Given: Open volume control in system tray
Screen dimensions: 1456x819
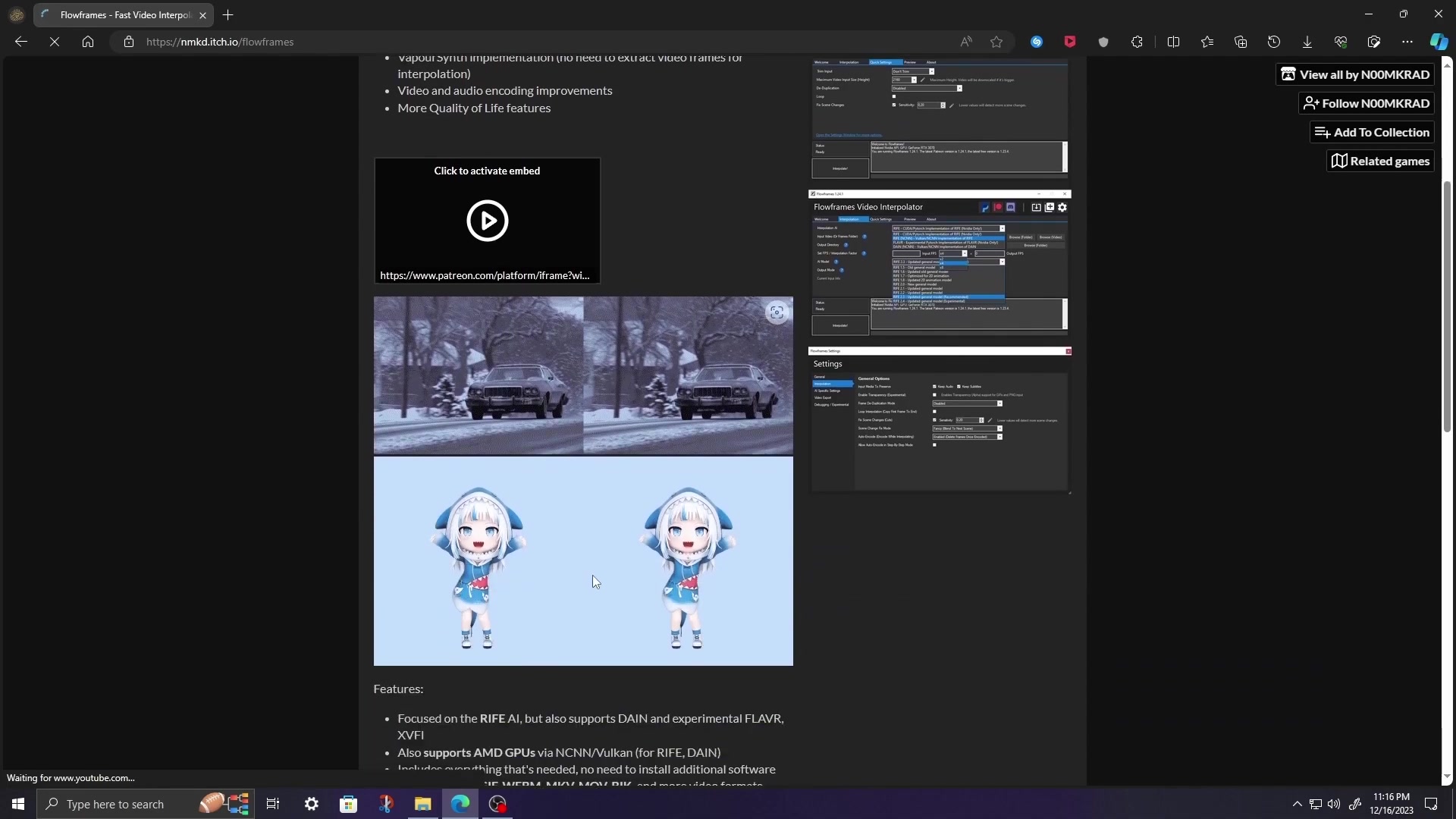Looking at the screenshot, I should 1334,804.
